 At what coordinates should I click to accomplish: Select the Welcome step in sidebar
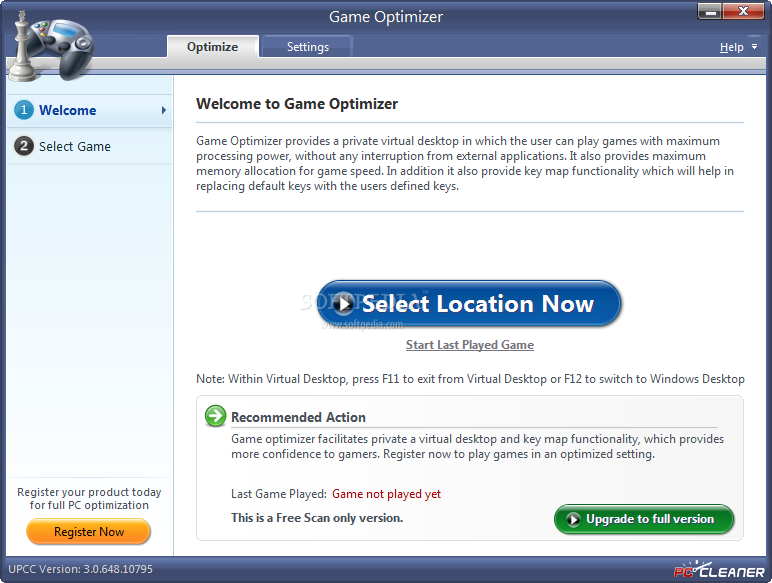pyautogui.click(x=90, y=110)
